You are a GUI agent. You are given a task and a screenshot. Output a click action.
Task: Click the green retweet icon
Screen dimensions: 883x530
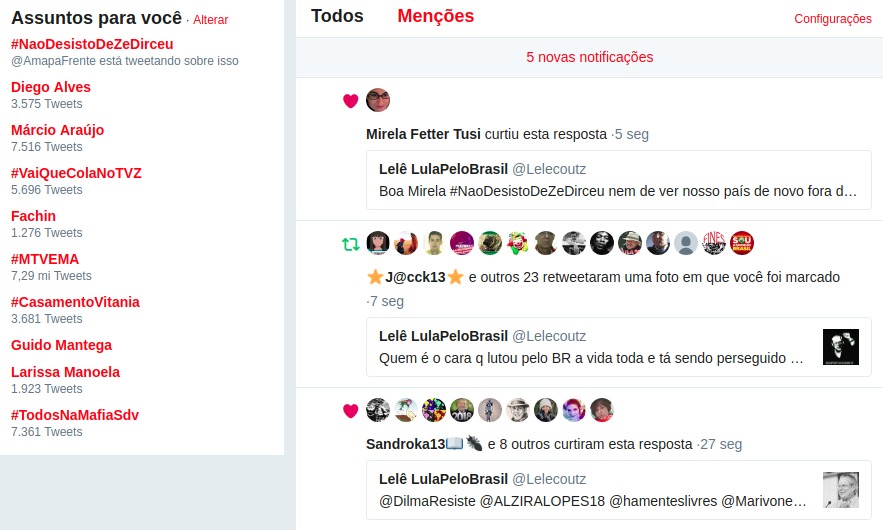[x=350, y=244]
